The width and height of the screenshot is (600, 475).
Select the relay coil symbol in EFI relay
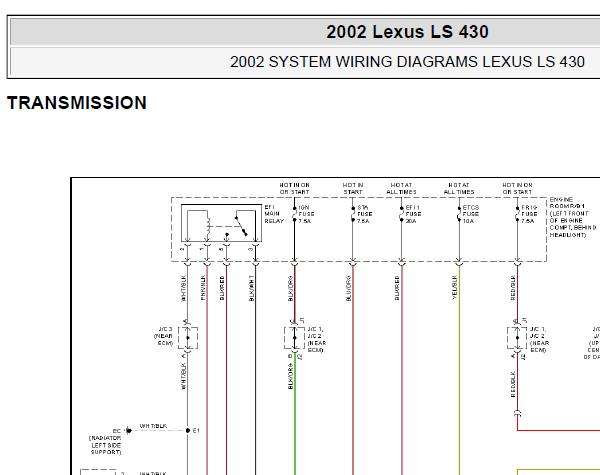208,226
